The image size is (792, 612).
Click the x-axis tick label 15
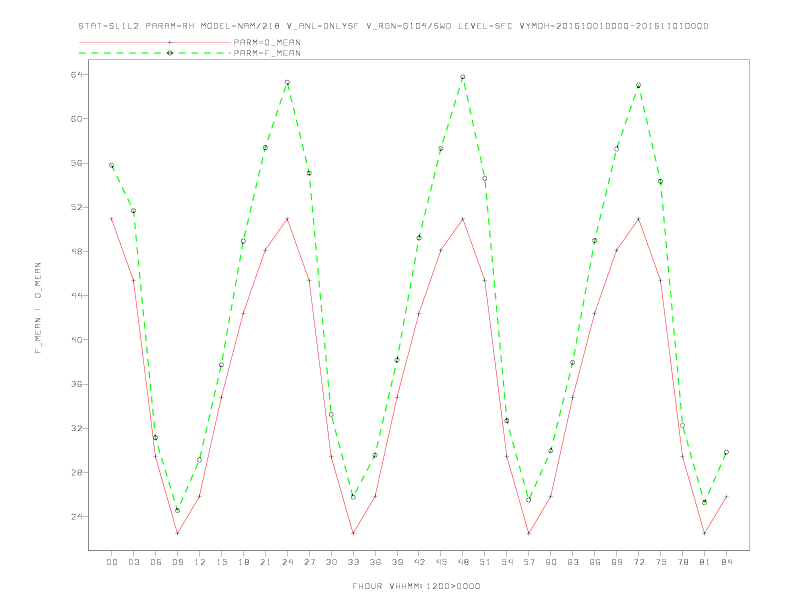[x=221, y=562]
